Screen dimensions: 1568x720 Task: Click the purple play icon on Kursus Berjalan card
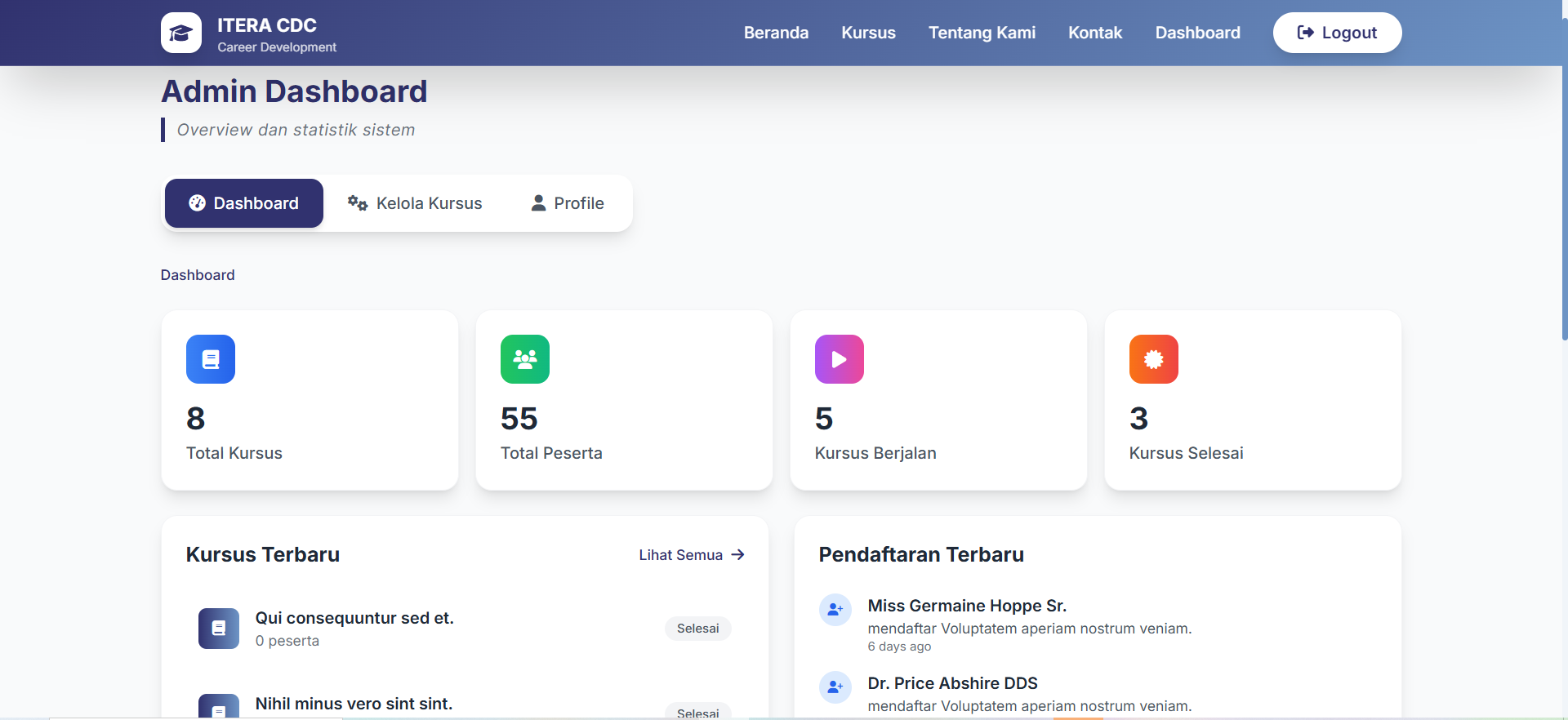point(840,359)
